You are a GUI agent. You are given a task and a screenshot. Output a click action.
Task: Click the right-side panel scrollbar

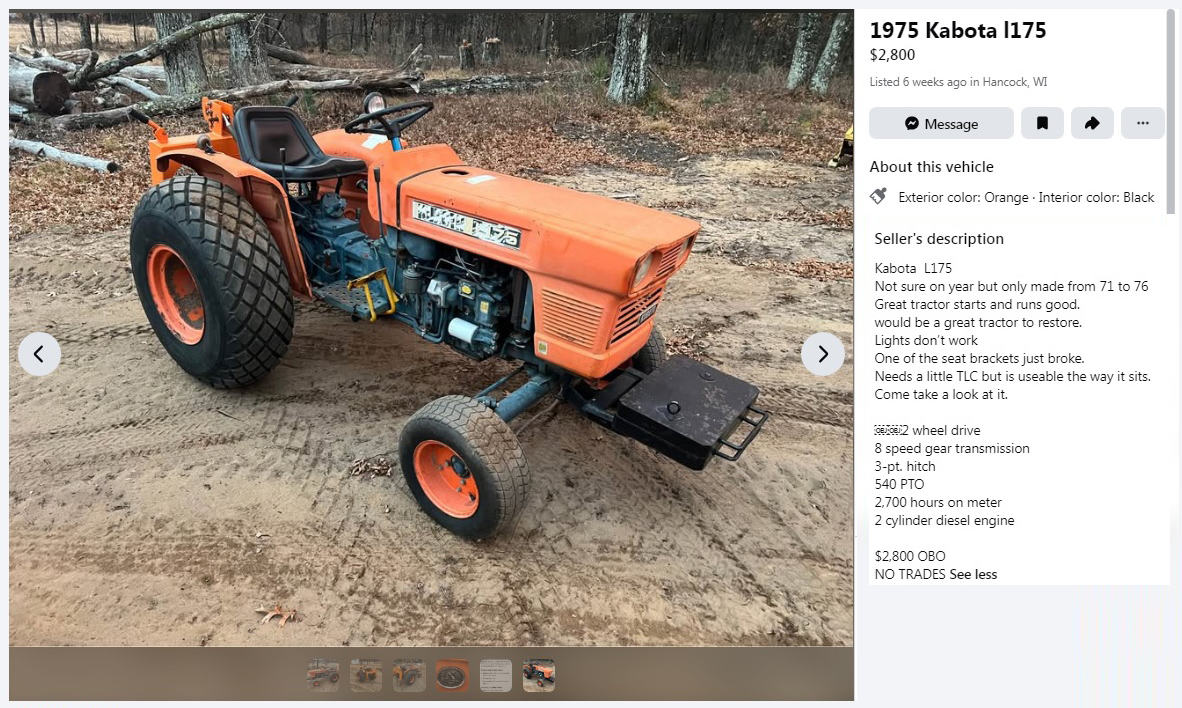(x=1171, y=113)
